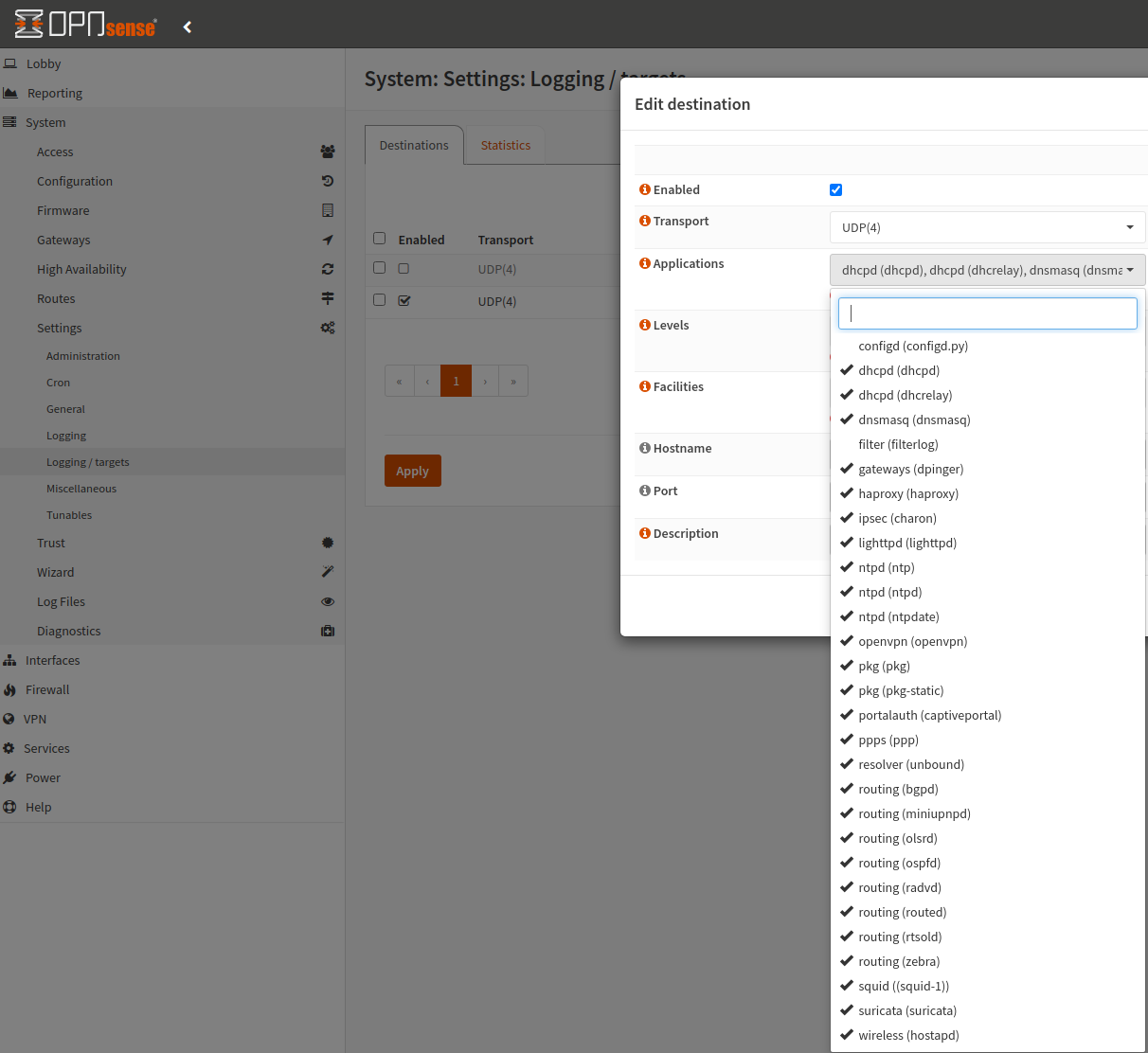
Task: Uncheck the dhcpd (dhcpd) option
Action: [988, 370]
